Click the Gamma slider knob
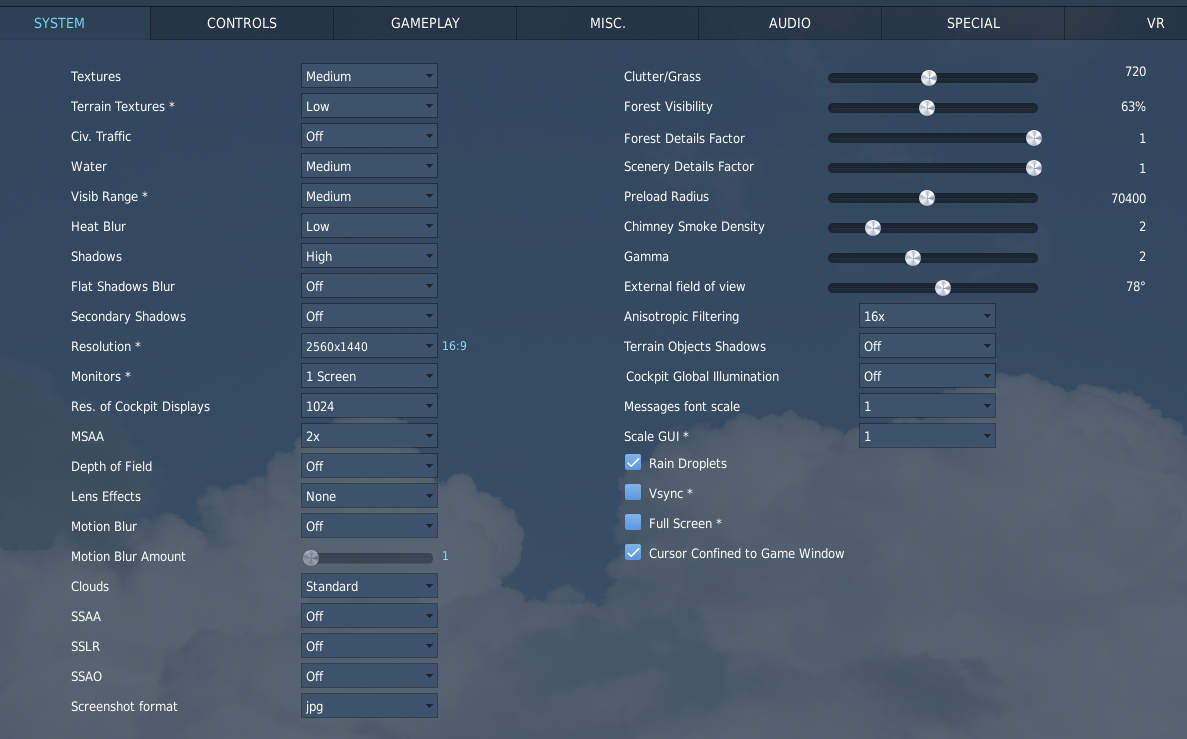 click(913, 257)
